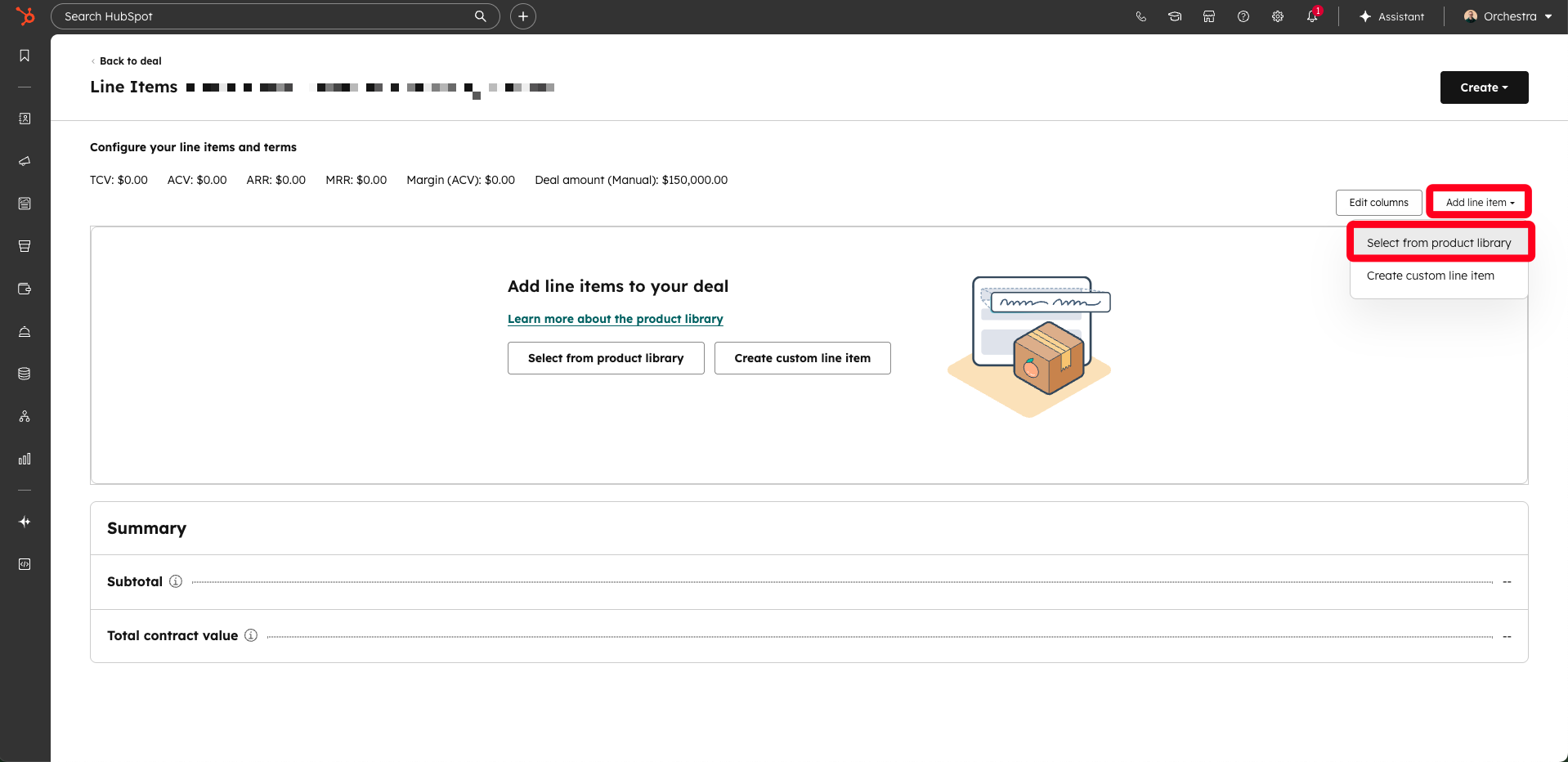Click into the Search HubSpot field
The height and width of the screenshot is (762, 1568).
[266, 16]
